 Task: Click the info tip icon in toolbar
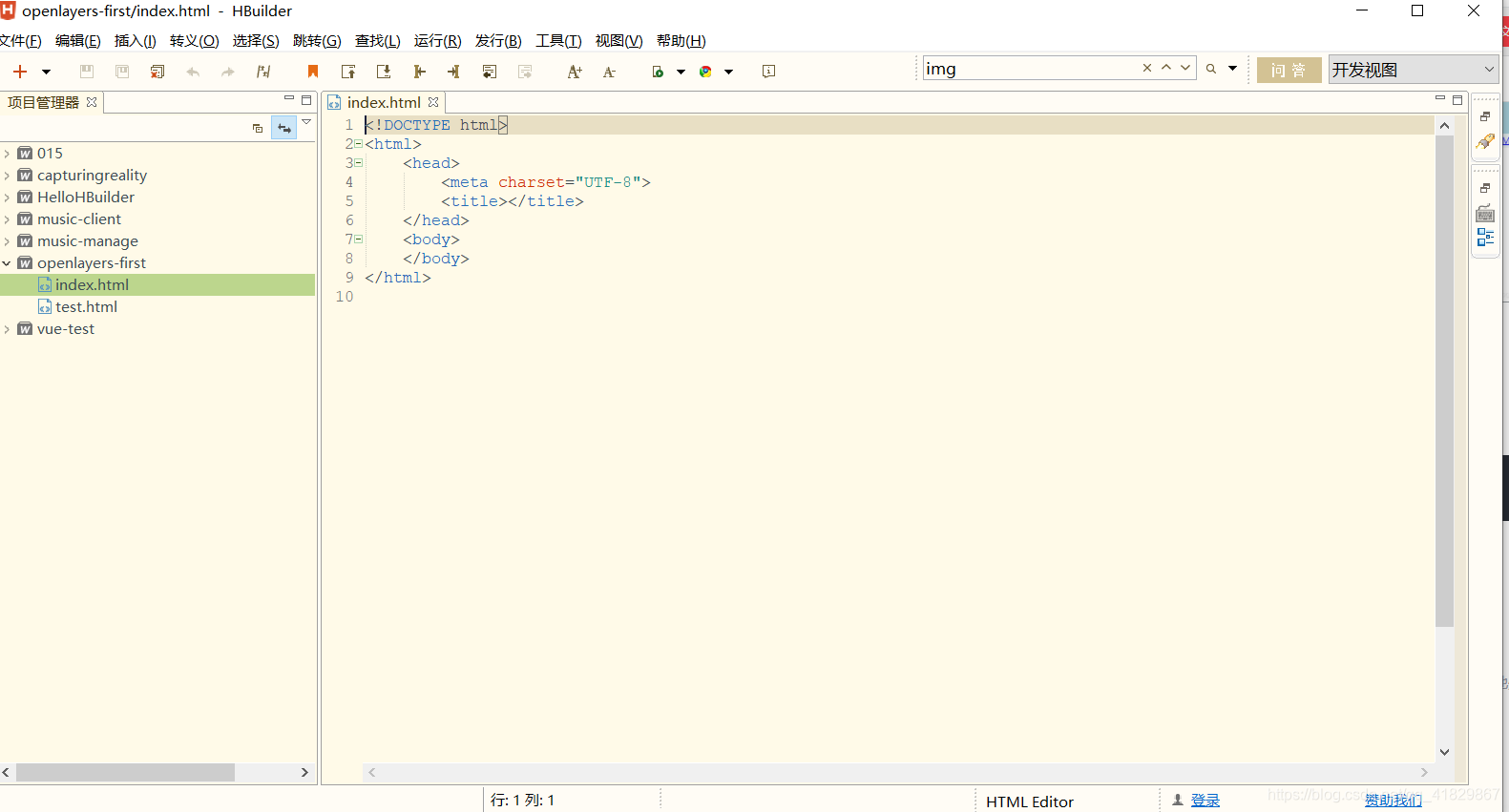click(769, 72)
